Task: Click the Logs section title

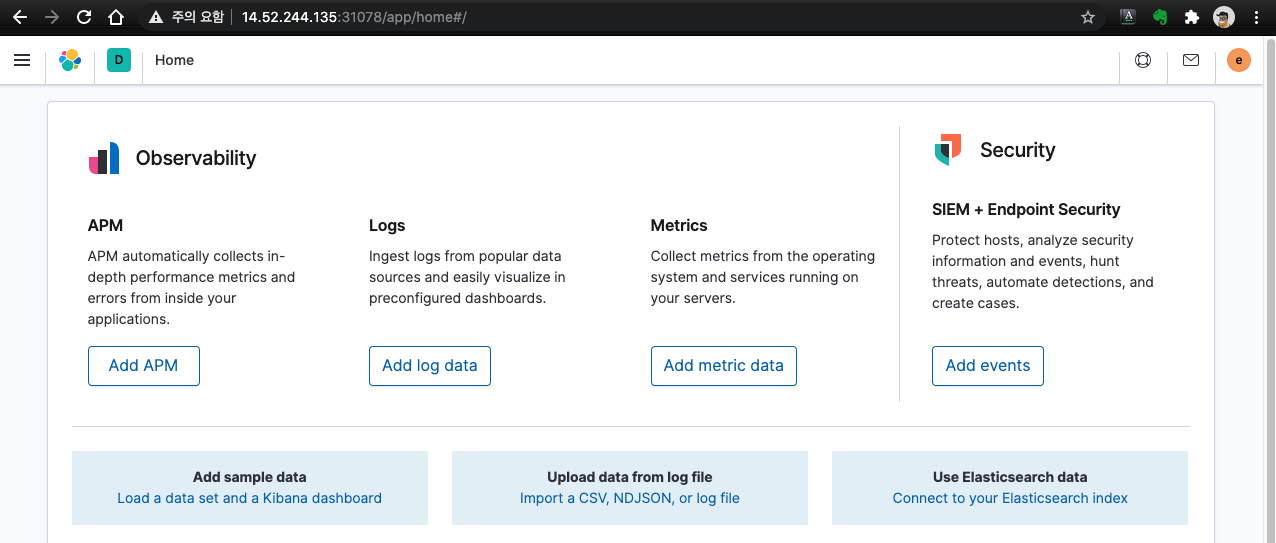Action: click(387, 226)
